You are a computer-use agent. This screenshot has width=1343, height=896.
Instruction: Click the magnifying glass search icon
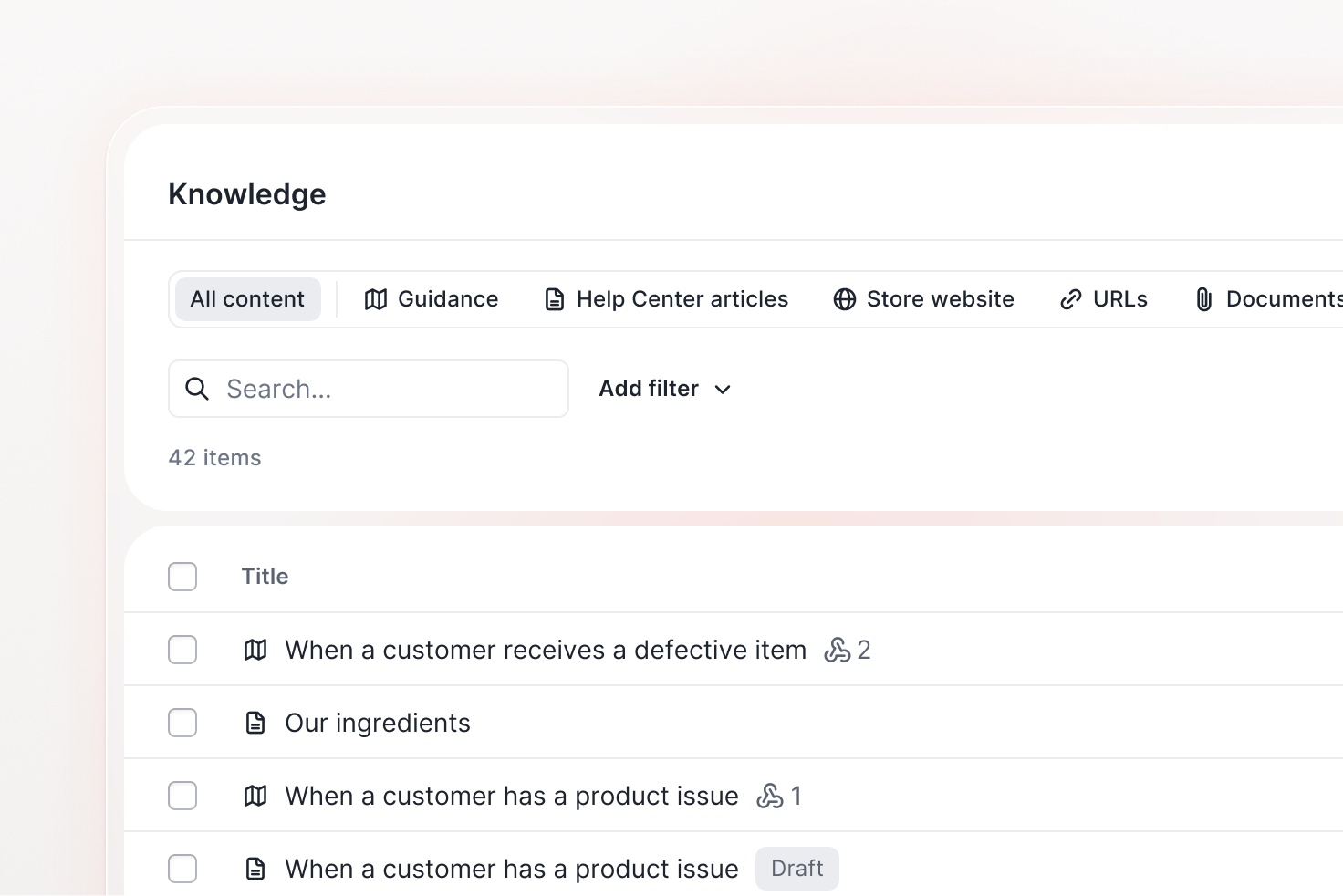pyautogui.click(x=197, y=389)
